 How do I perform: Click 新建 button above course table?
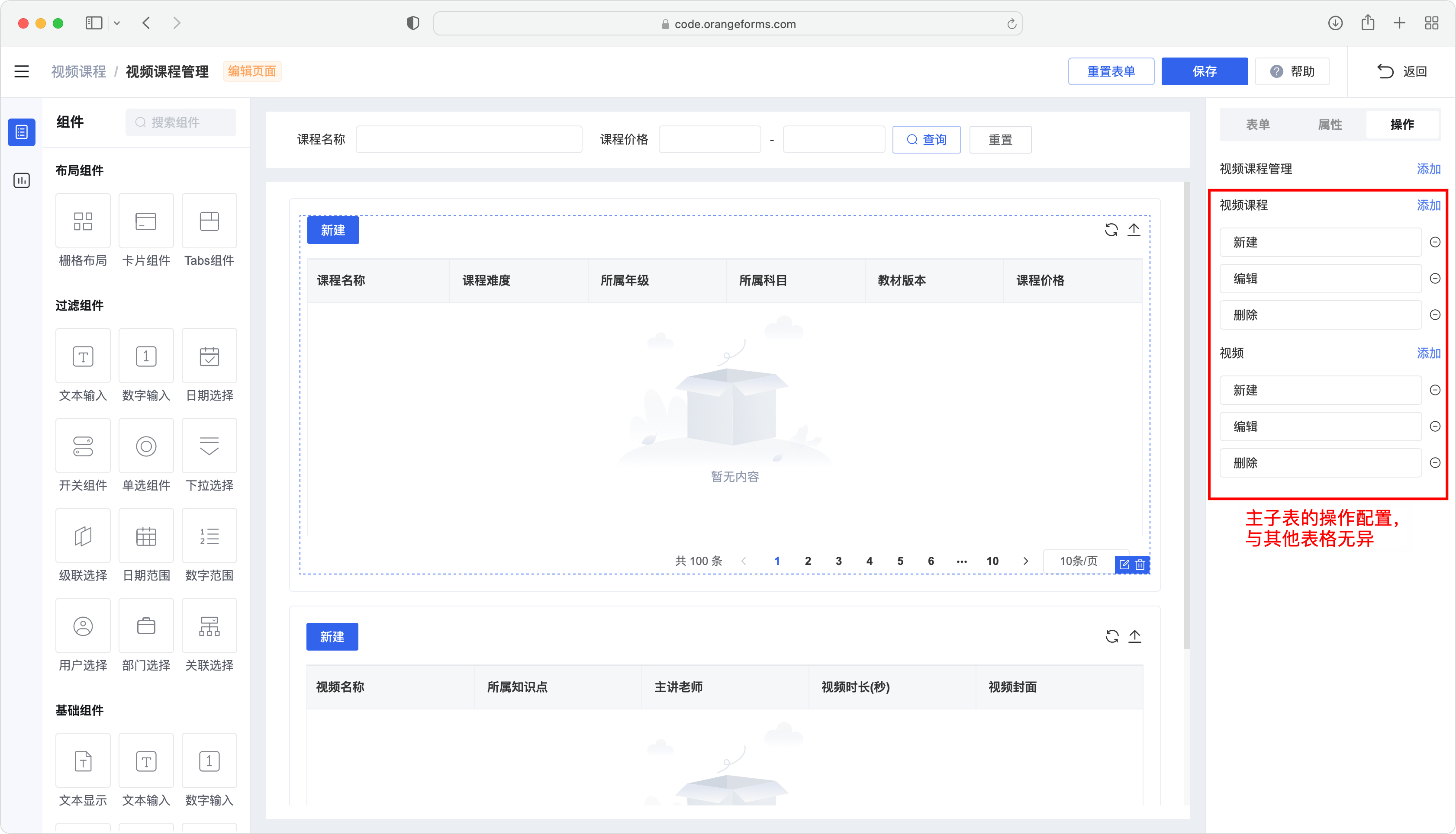tap(333, 230)
